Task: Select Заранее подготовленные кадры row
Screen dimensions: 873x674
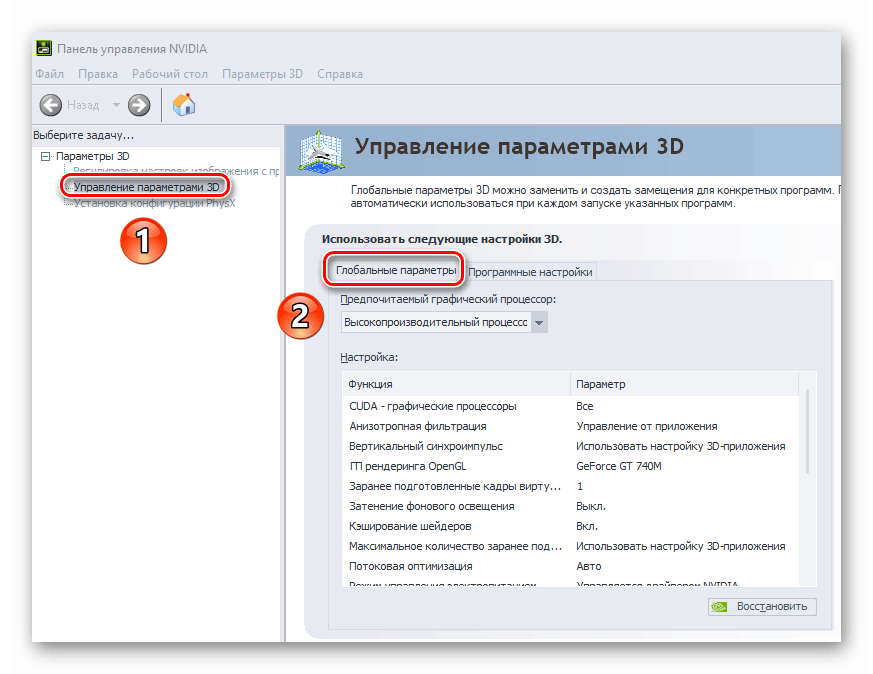Action: coord(571,486)
